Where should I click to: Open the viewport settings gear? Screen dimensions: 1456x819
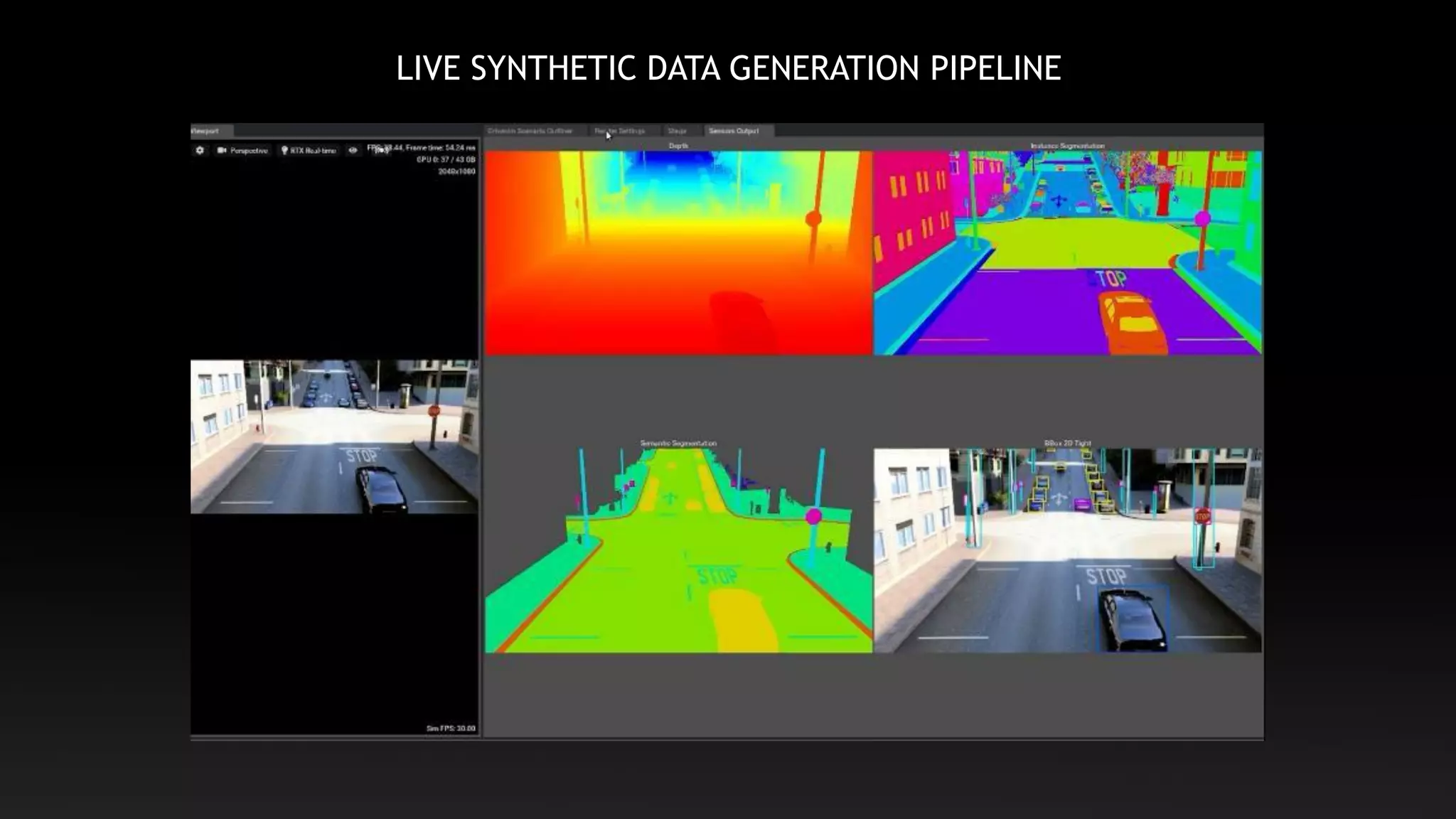pyautogui.click(x=200, y=151)
